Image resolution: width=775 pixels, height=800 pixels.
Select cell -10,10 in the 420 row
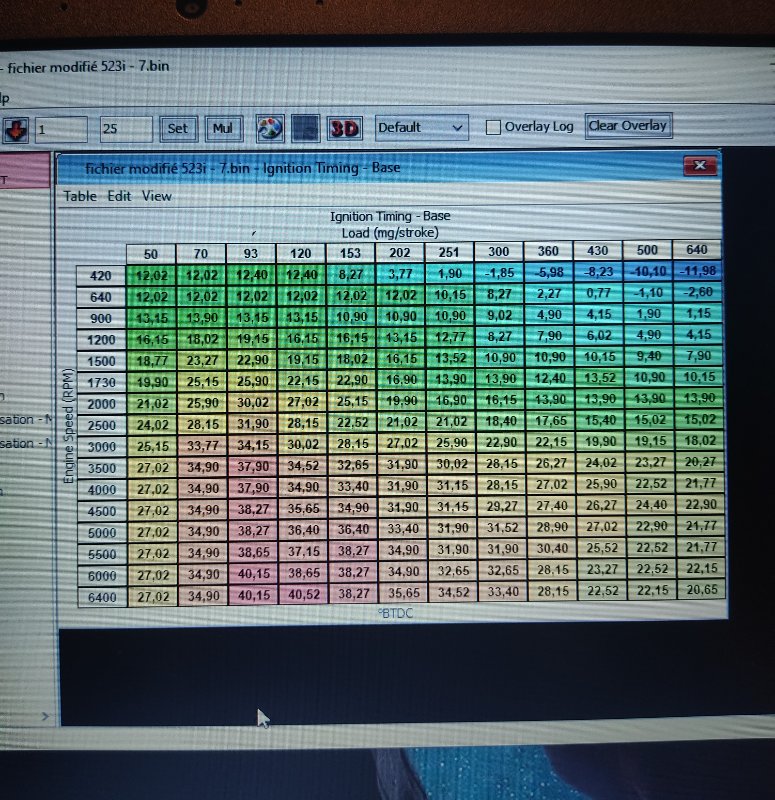(648, 271)
